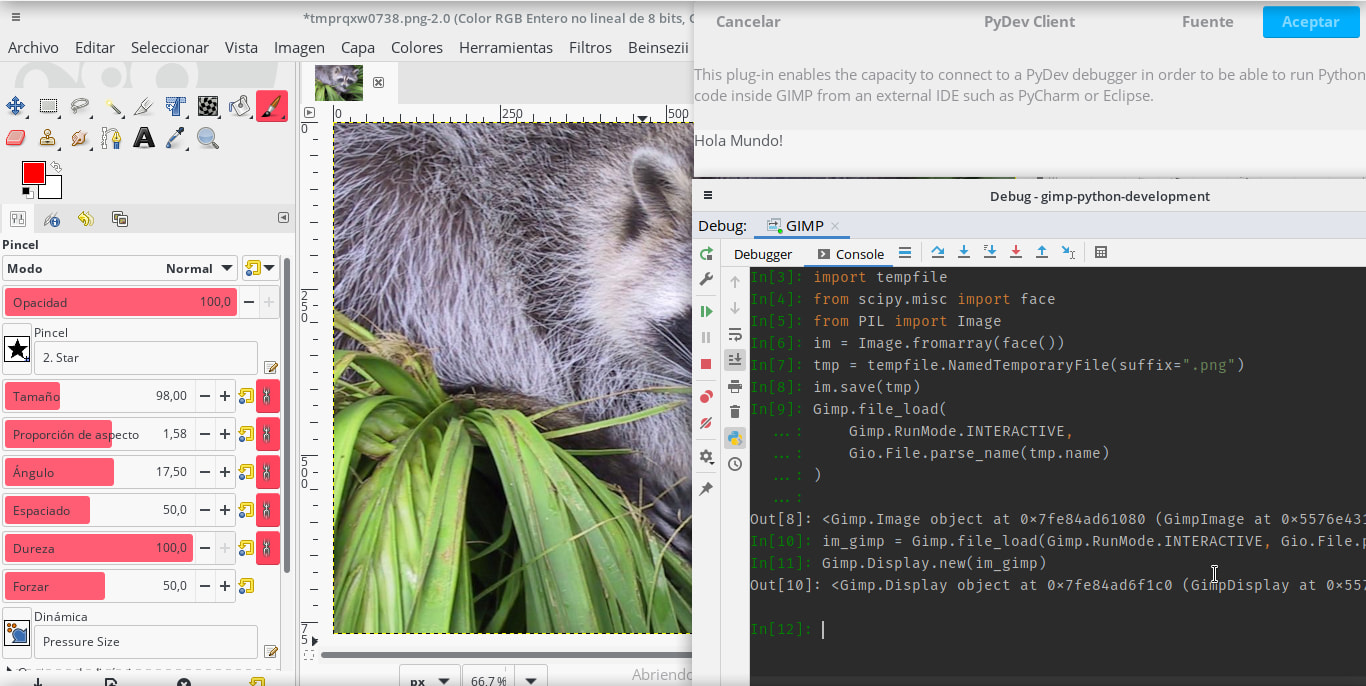Activate the Clone stamp tool
This screenshot has width=1366, height=686.
coord(47,138)
